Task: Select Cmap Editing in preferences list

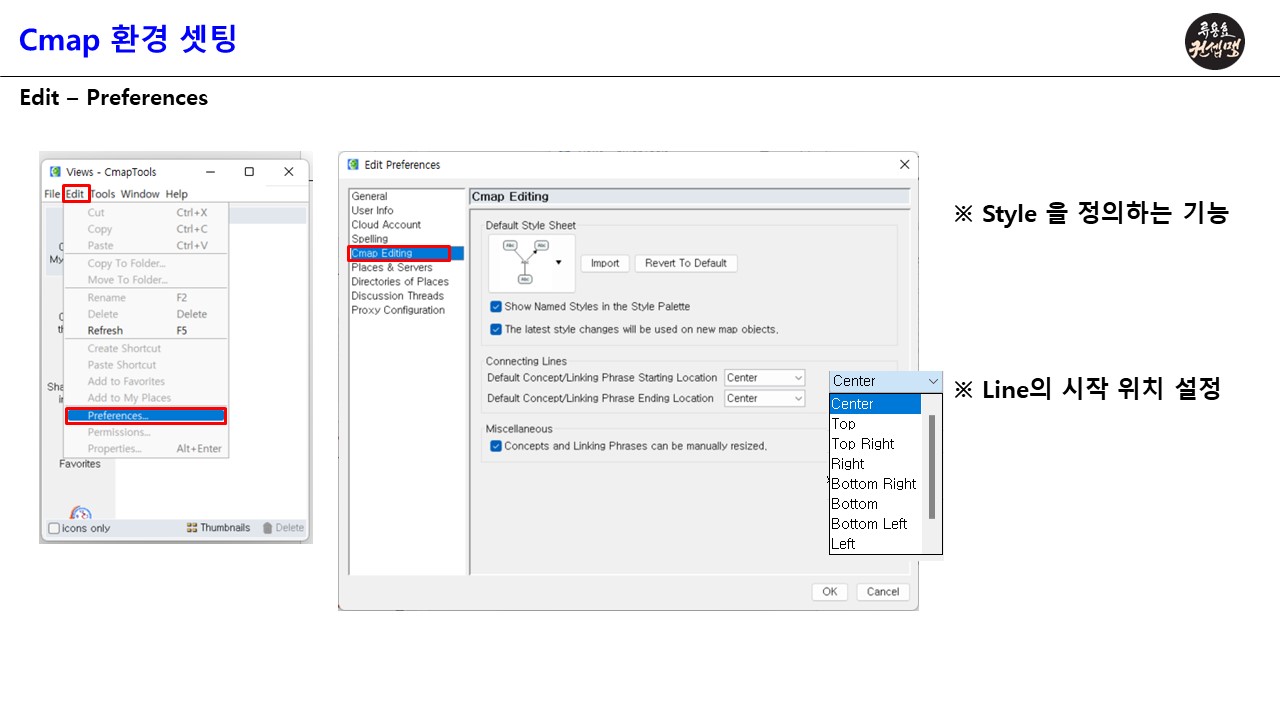Action: tap(406, 254)
